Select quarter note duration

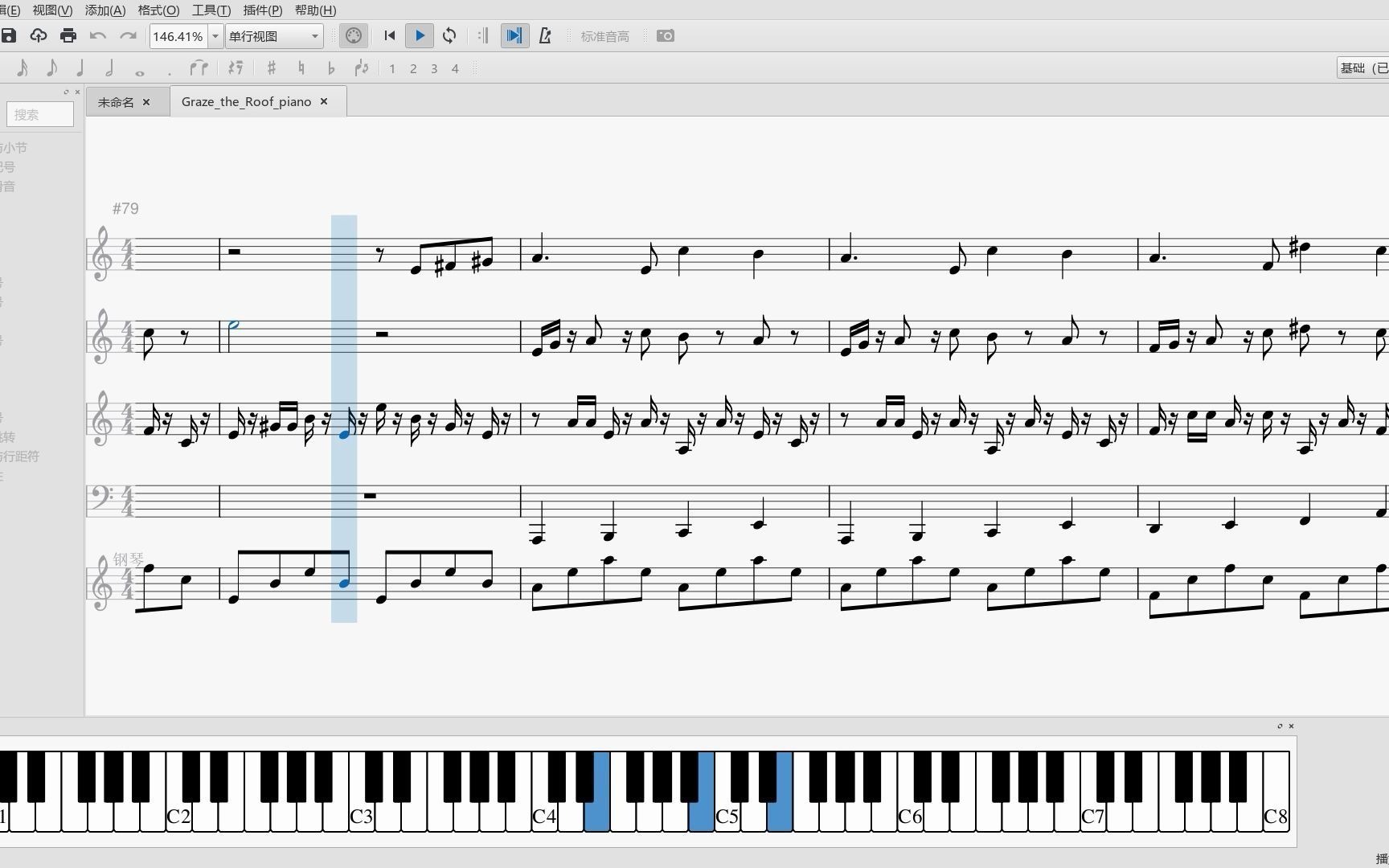(x=80, y=68)
